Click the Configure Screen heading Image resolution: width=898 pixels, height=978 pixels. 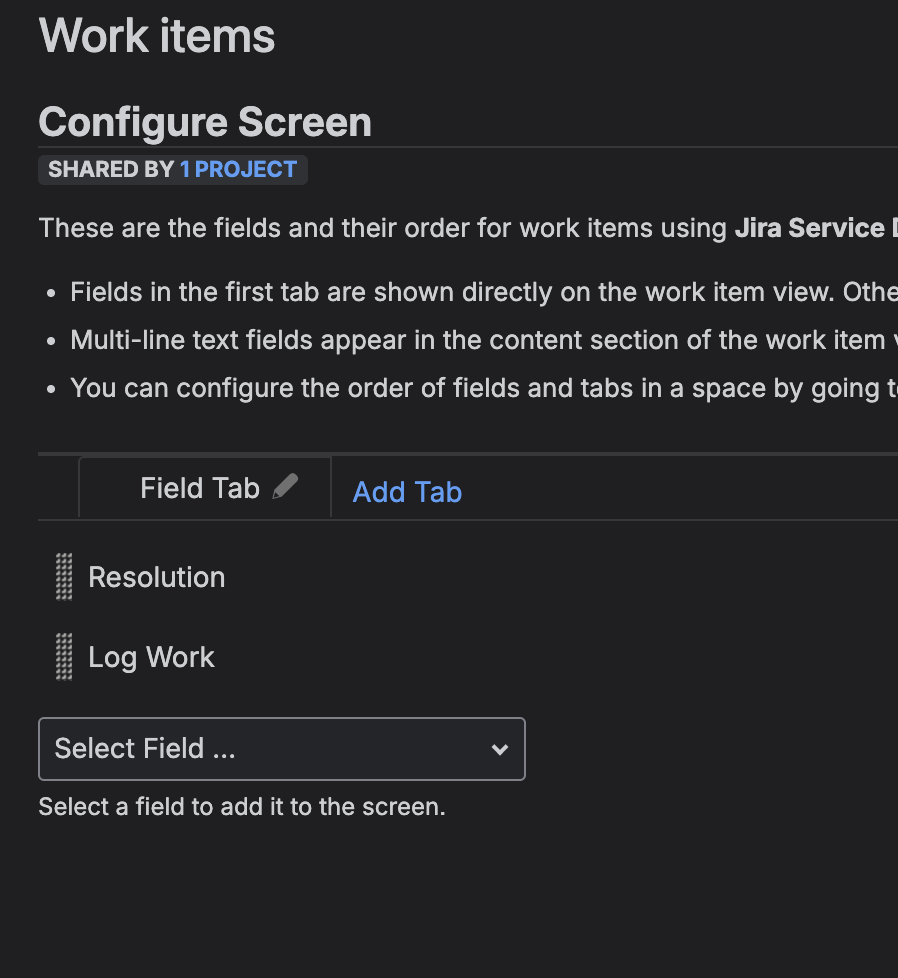[x=204, y=121]
